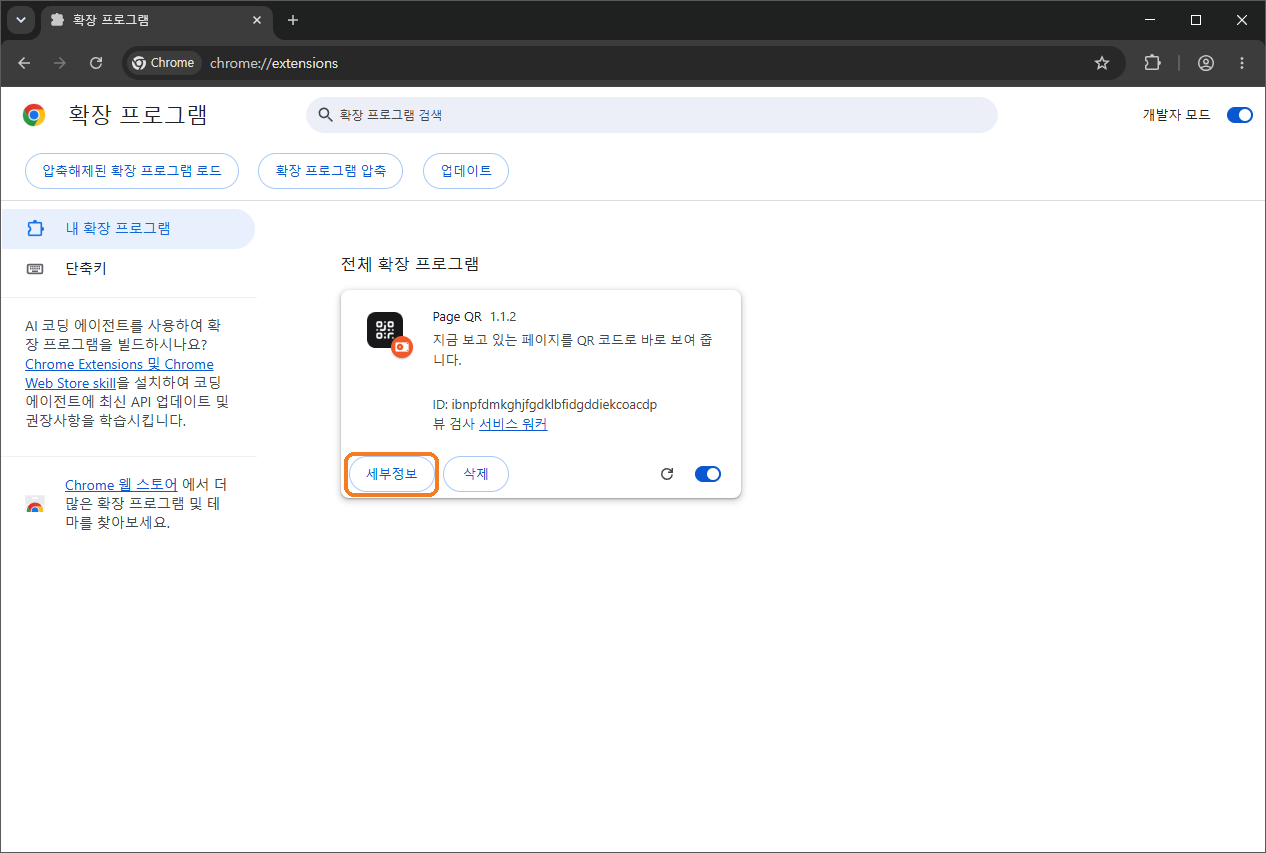Click the Page QR extension ID text
The image size is (1266, 853).
point(545,405)
